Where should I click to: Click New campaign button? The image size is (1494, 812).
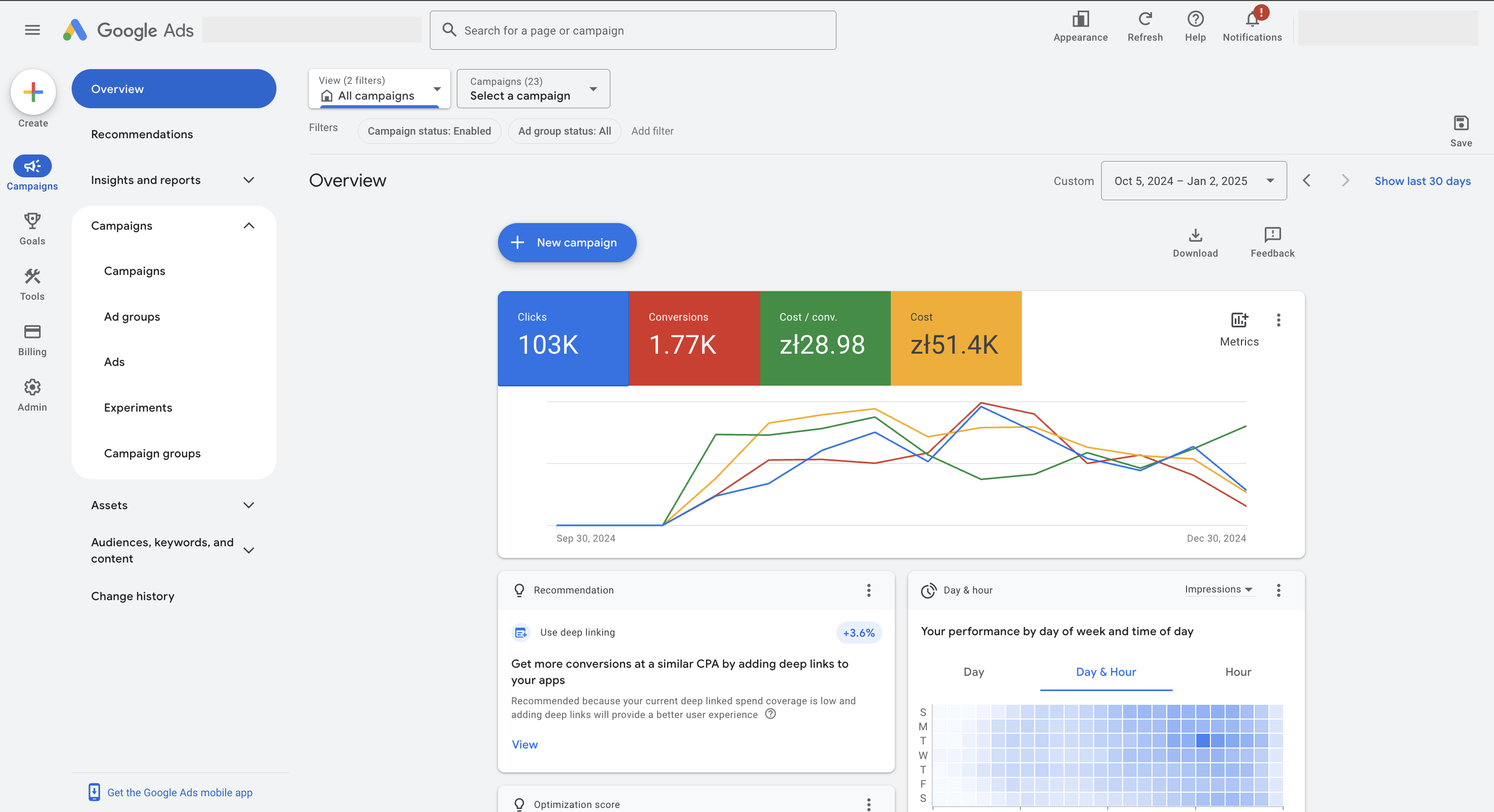(x=567, y=242)
